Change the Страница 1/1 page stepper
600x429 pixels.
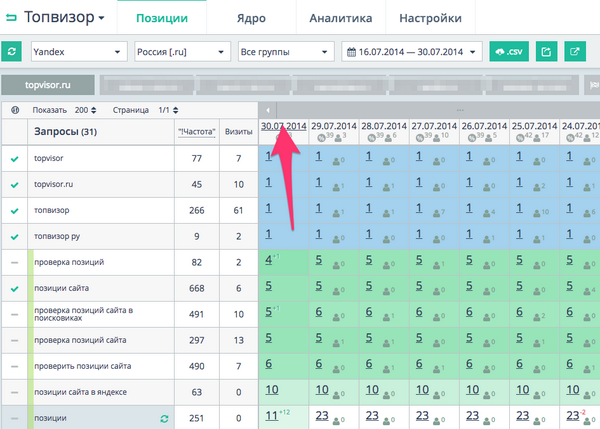[175, 110]
